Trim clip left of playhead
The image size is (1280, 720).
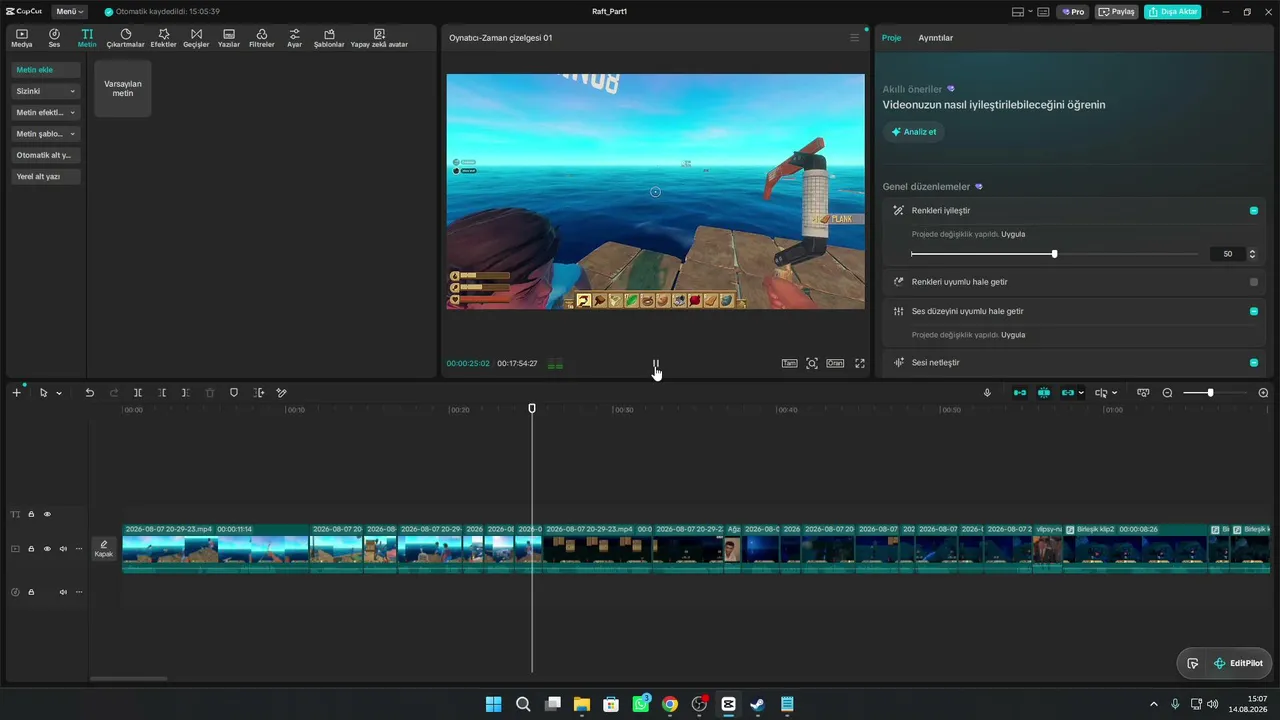(162, 393)
